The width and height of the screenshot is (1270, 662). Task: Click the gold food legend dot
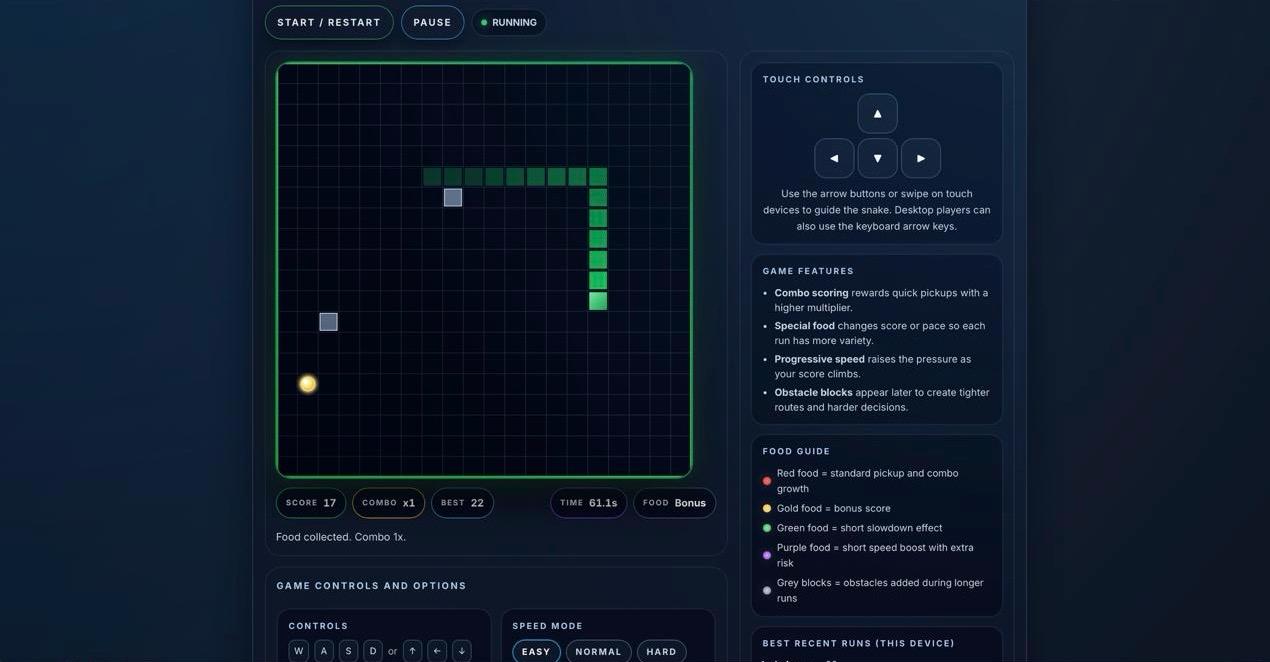(x=767, y=509)
